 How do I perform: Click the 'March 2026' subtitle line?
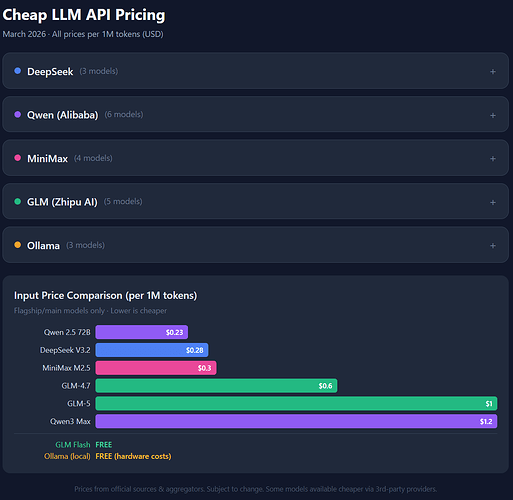tap(83, 34)
